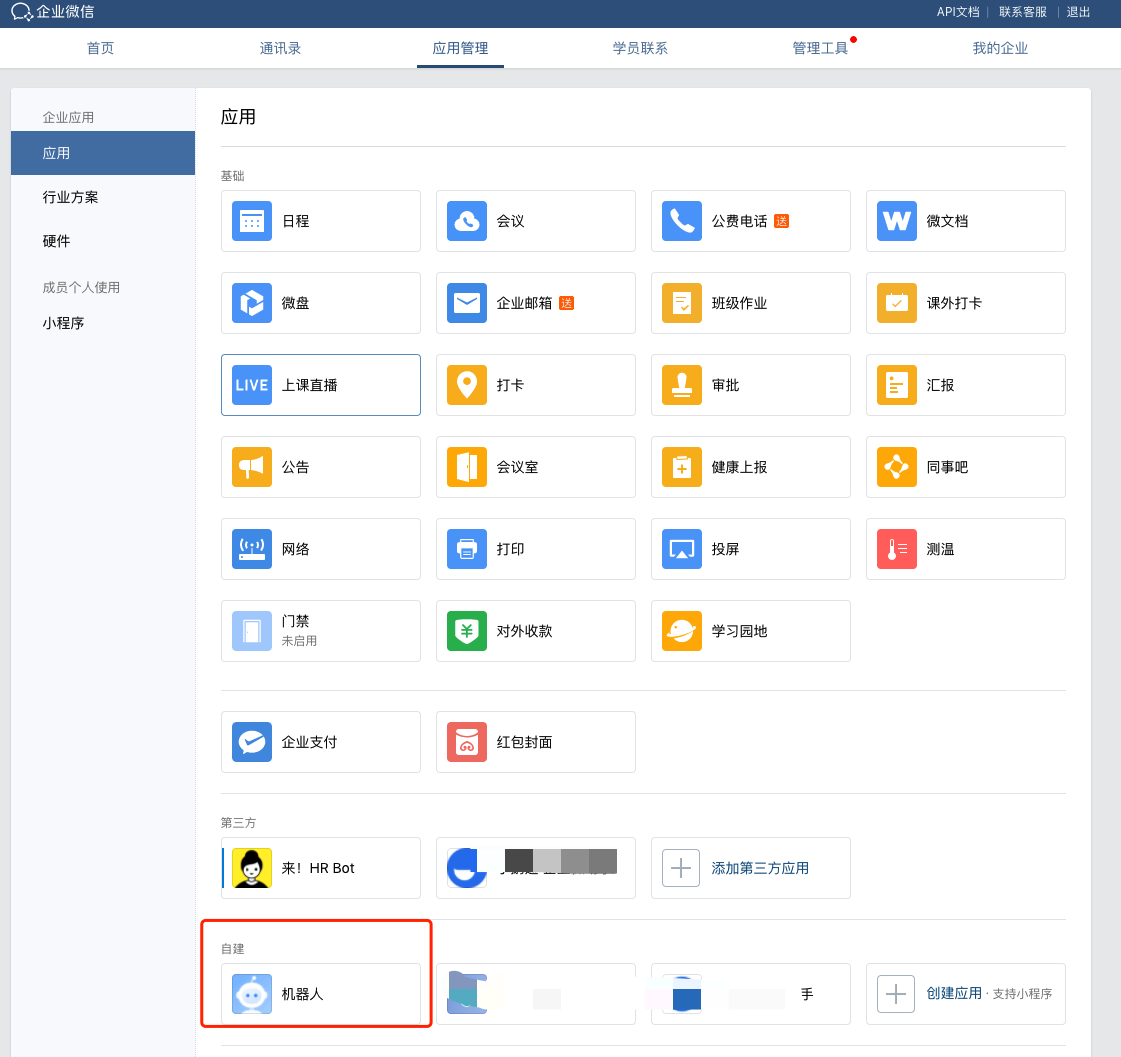Select the 应用管理 tab
This screenshot has width=1121, height=1057.
pos(460,48)
